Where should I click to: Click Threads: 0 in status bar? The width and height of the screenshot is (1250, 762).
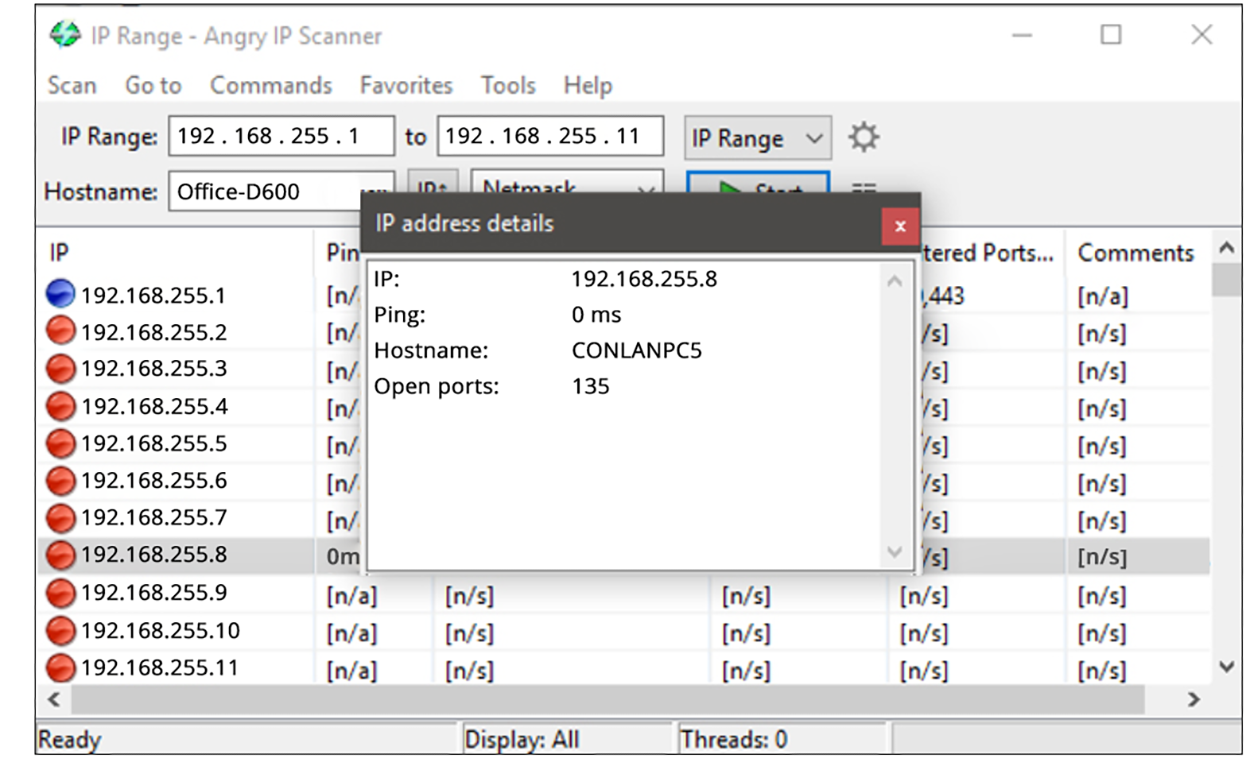(x=734, y=740)
